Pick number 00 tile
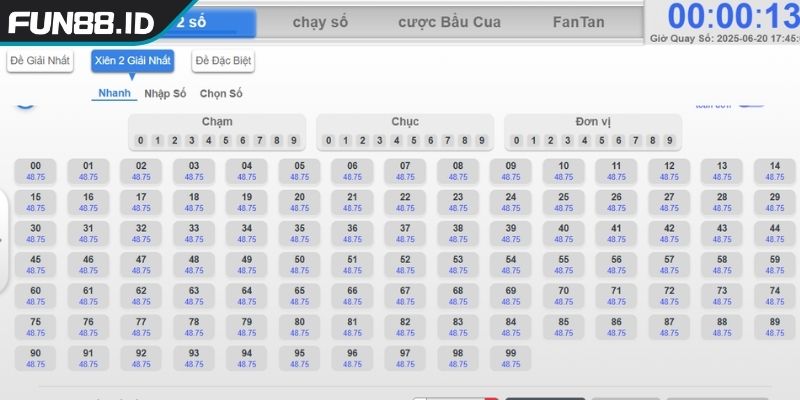The width and height of the screenshot is (800, 400). point(36,171)
